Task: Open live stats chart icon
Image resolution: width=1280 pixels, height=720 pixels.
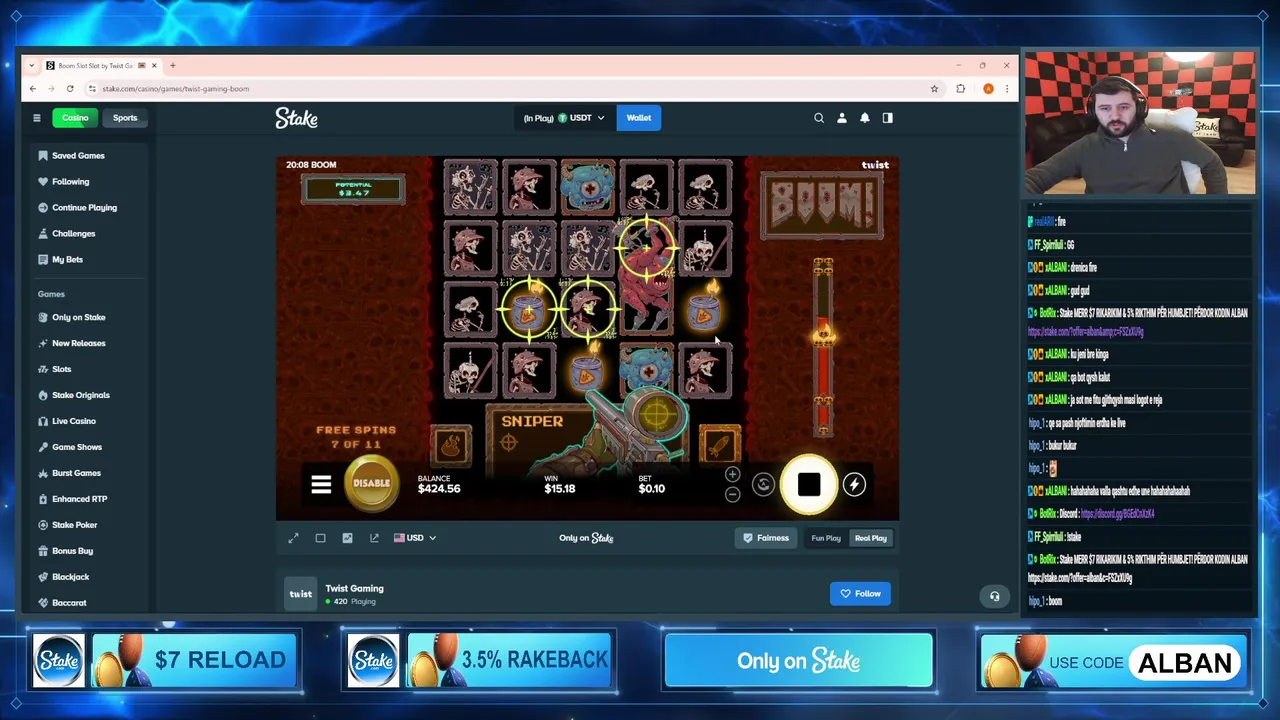Action: tap(347, 538)
